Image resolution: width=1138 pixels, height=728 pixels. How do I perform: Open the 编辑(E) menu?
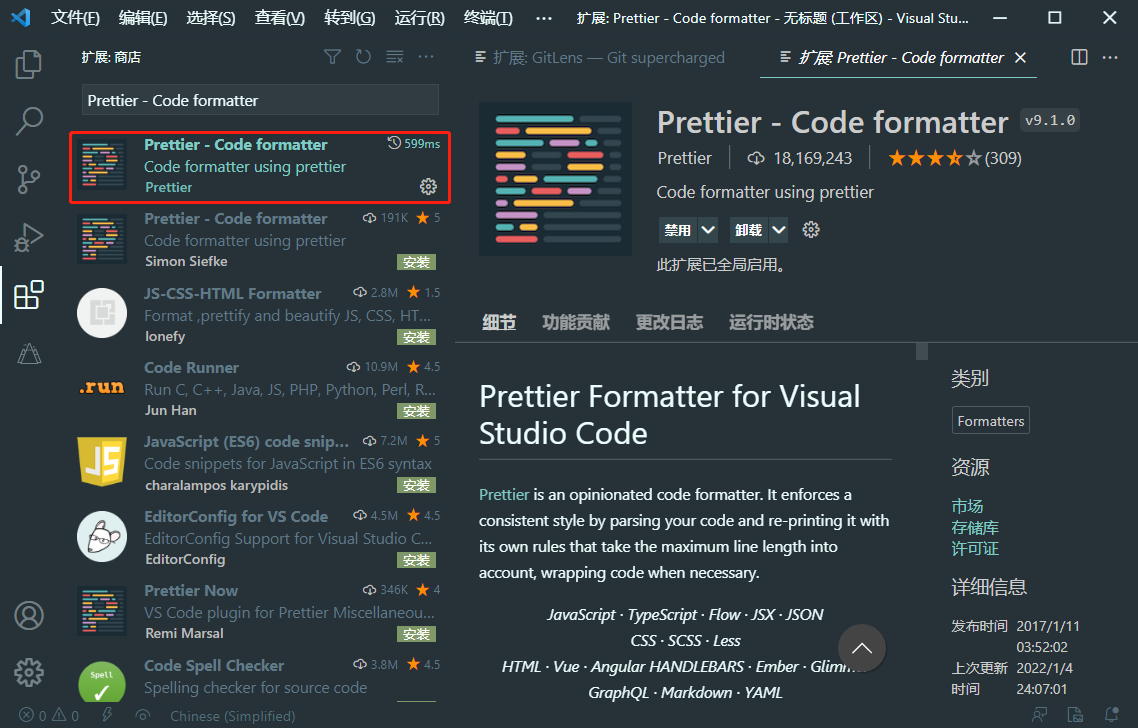click(143, 18)
